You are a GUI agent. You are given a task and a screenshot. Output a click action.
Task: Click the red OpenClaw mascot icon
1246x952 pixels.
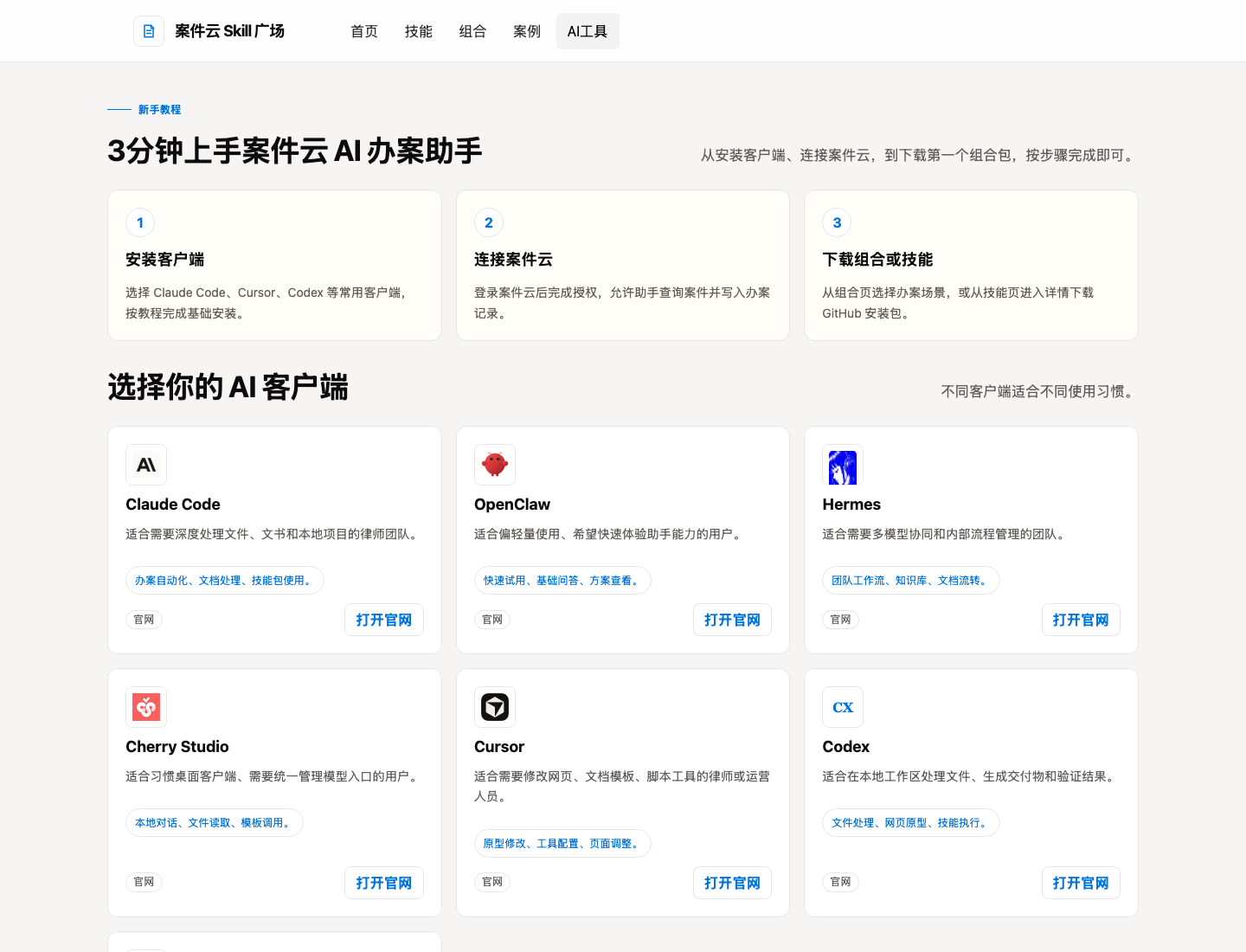495,465
